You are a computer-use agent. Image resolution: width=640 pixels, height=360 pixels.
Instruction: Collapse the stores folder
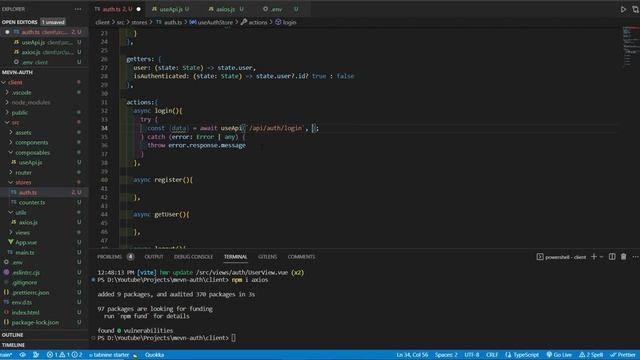tap(23, 182)
